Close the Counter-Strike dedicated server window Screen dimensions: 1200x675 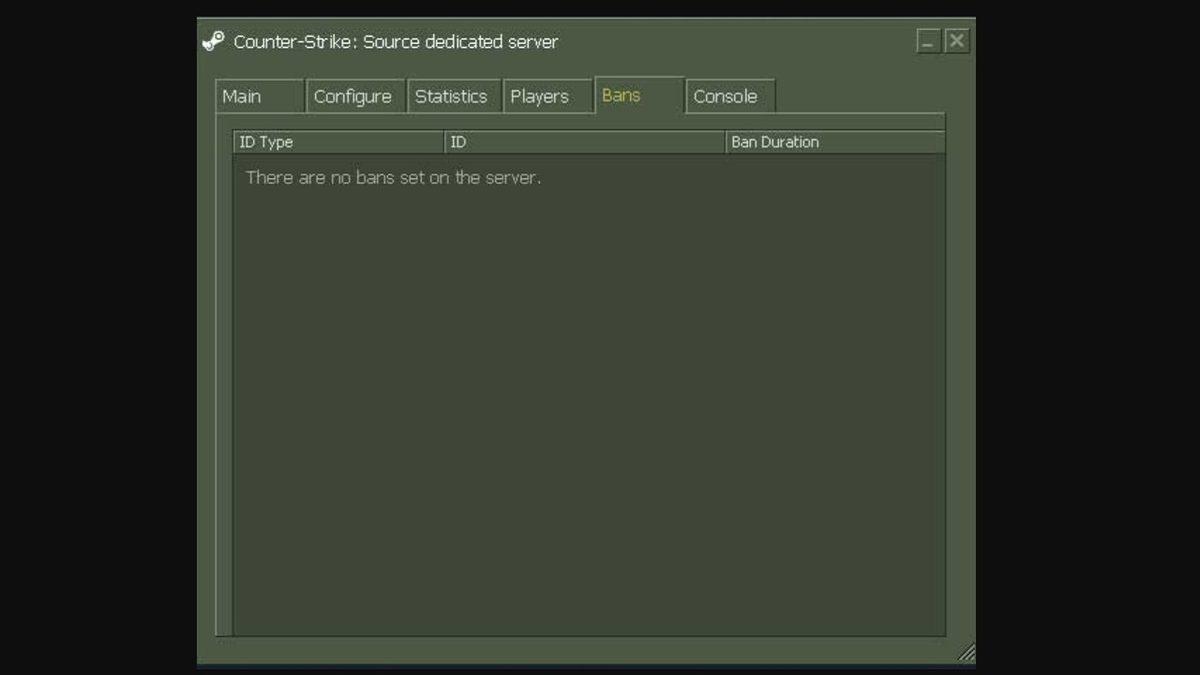click(957, 41)
